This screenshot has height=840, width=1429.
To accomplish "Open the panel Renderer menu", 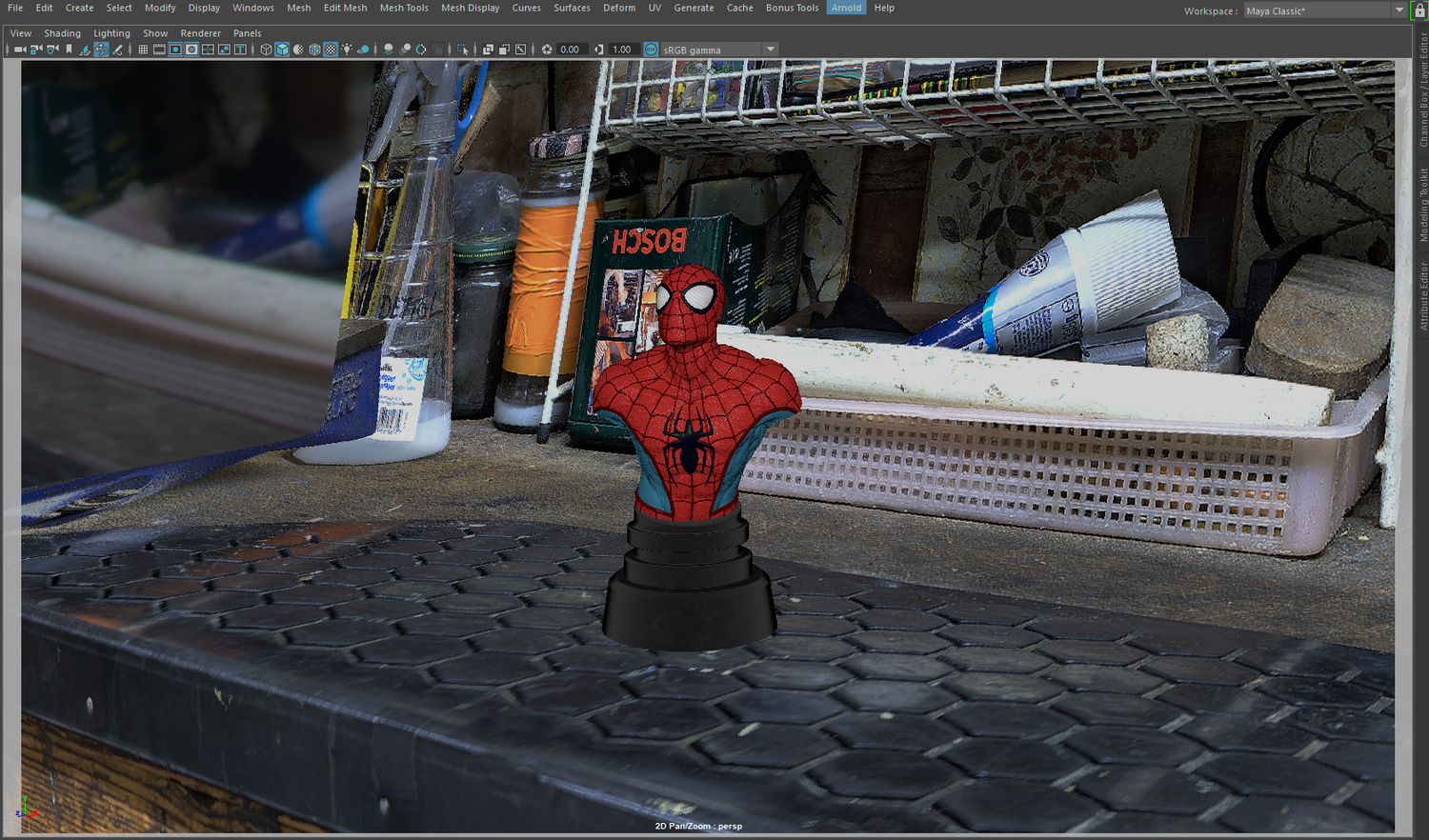I will click(201, 33).
